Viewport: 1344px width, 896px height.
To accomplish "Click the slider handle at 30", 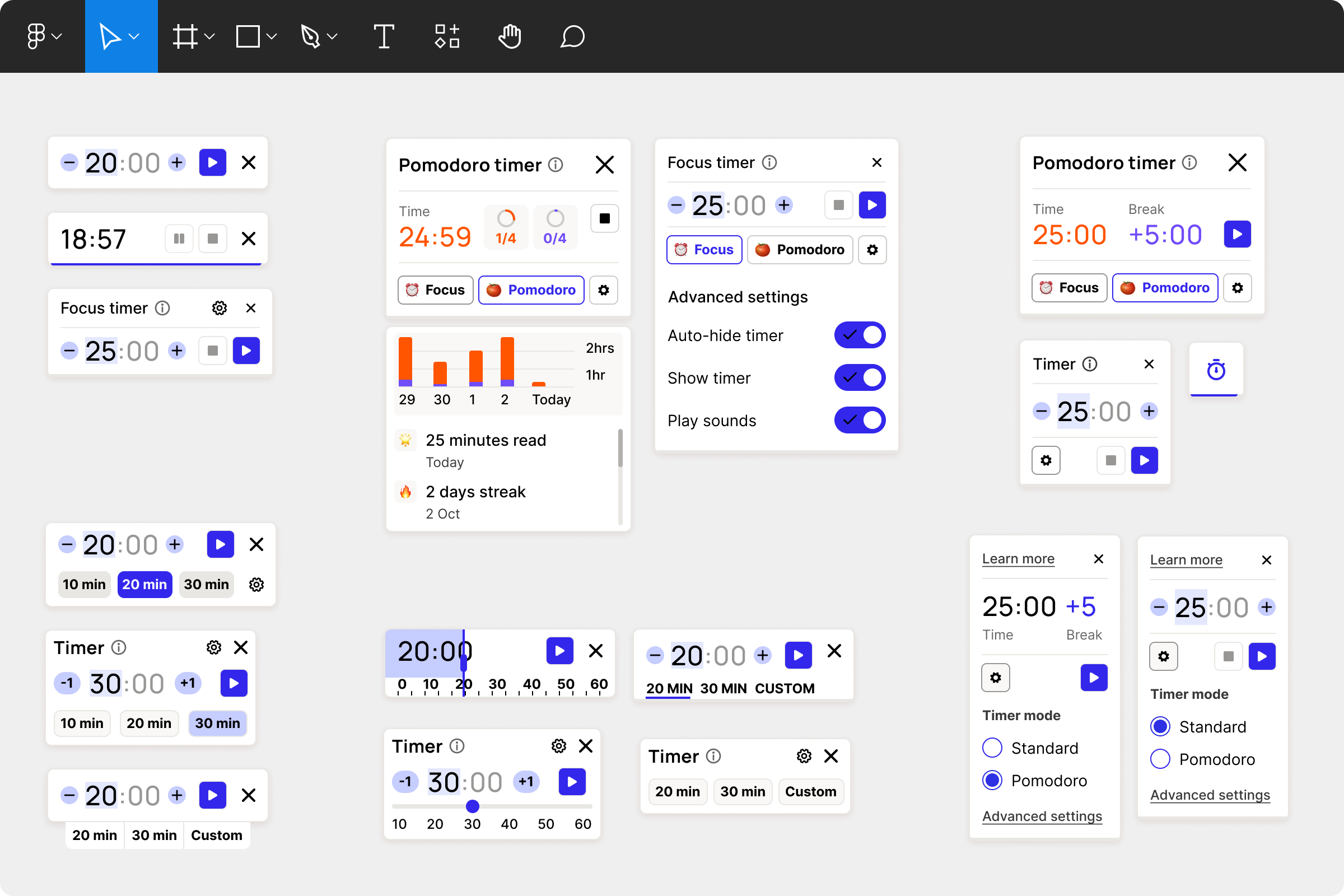I will coord(472,806).
